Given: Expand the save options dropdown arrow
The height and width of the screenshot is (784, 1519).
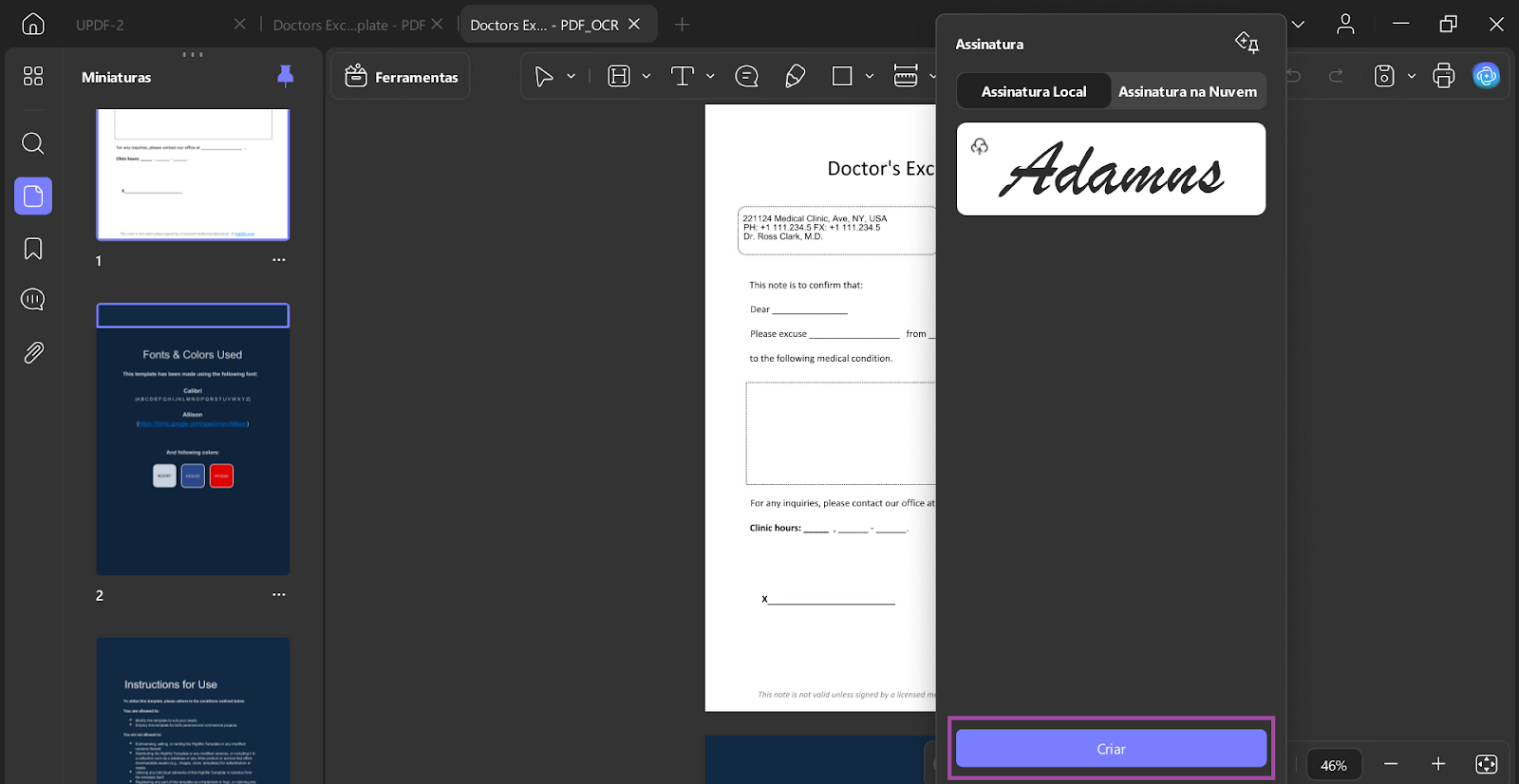Looking at the screenshot, I should point(1412,76).
